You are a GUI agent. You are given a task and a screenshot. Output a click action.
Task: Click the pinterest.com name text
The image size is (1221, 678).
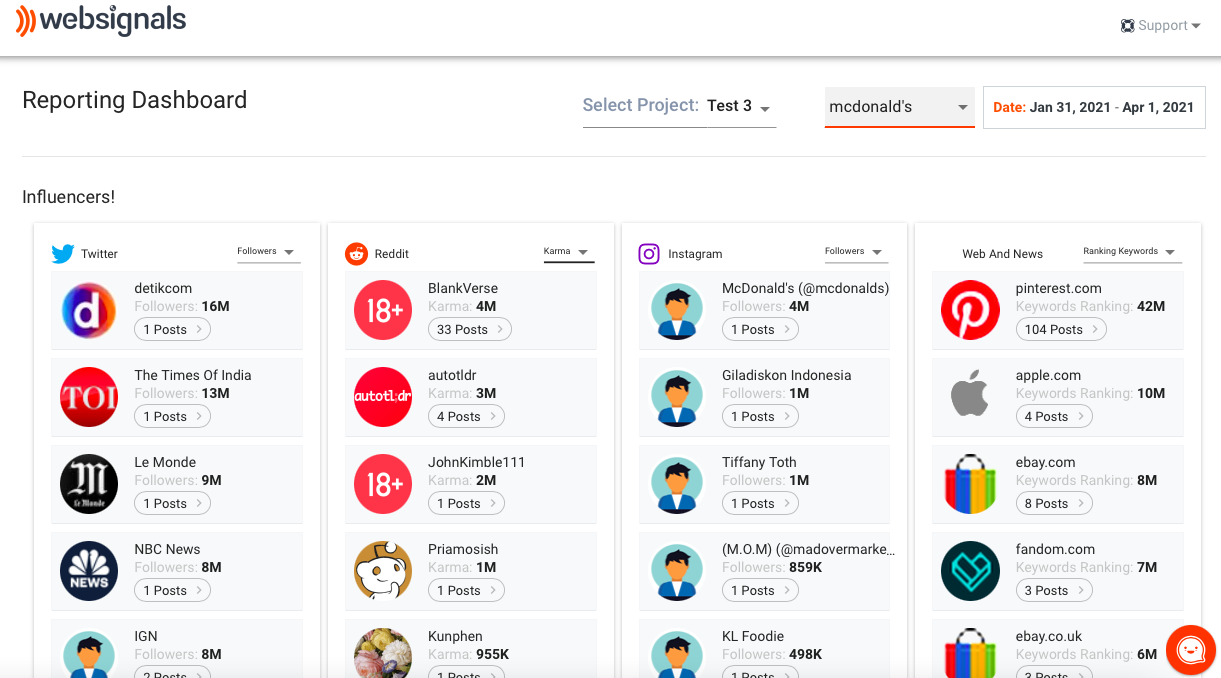click(x=1058, y=288)
